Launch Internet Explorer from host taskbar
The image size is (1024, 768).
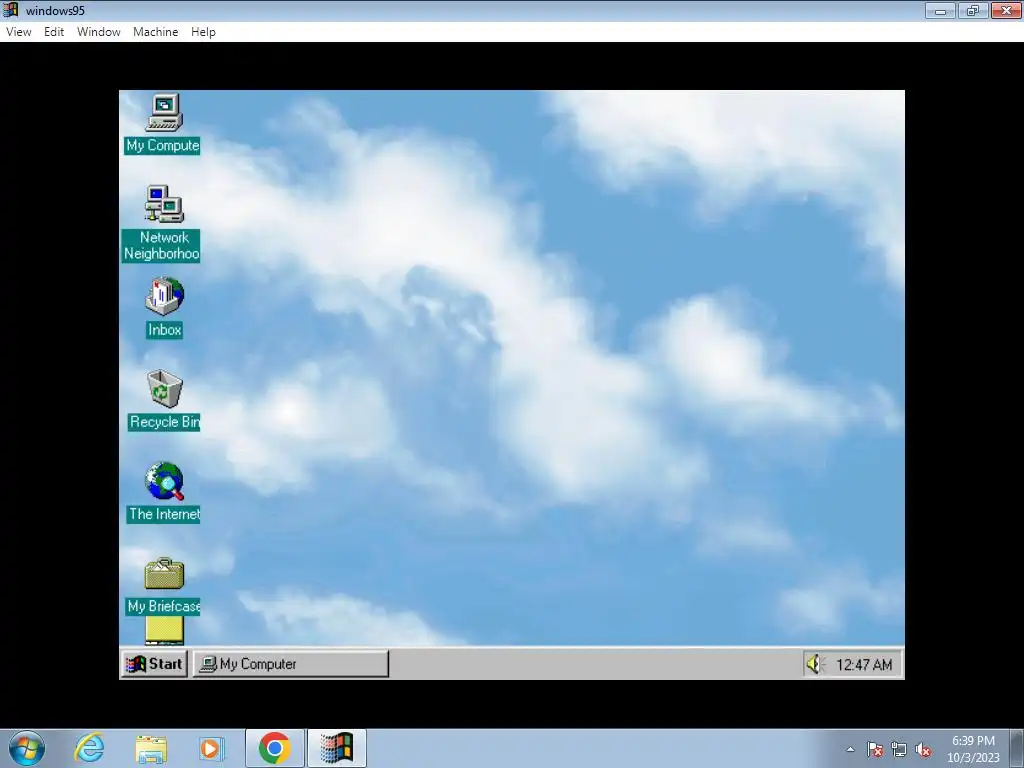[x=89, y=748]
